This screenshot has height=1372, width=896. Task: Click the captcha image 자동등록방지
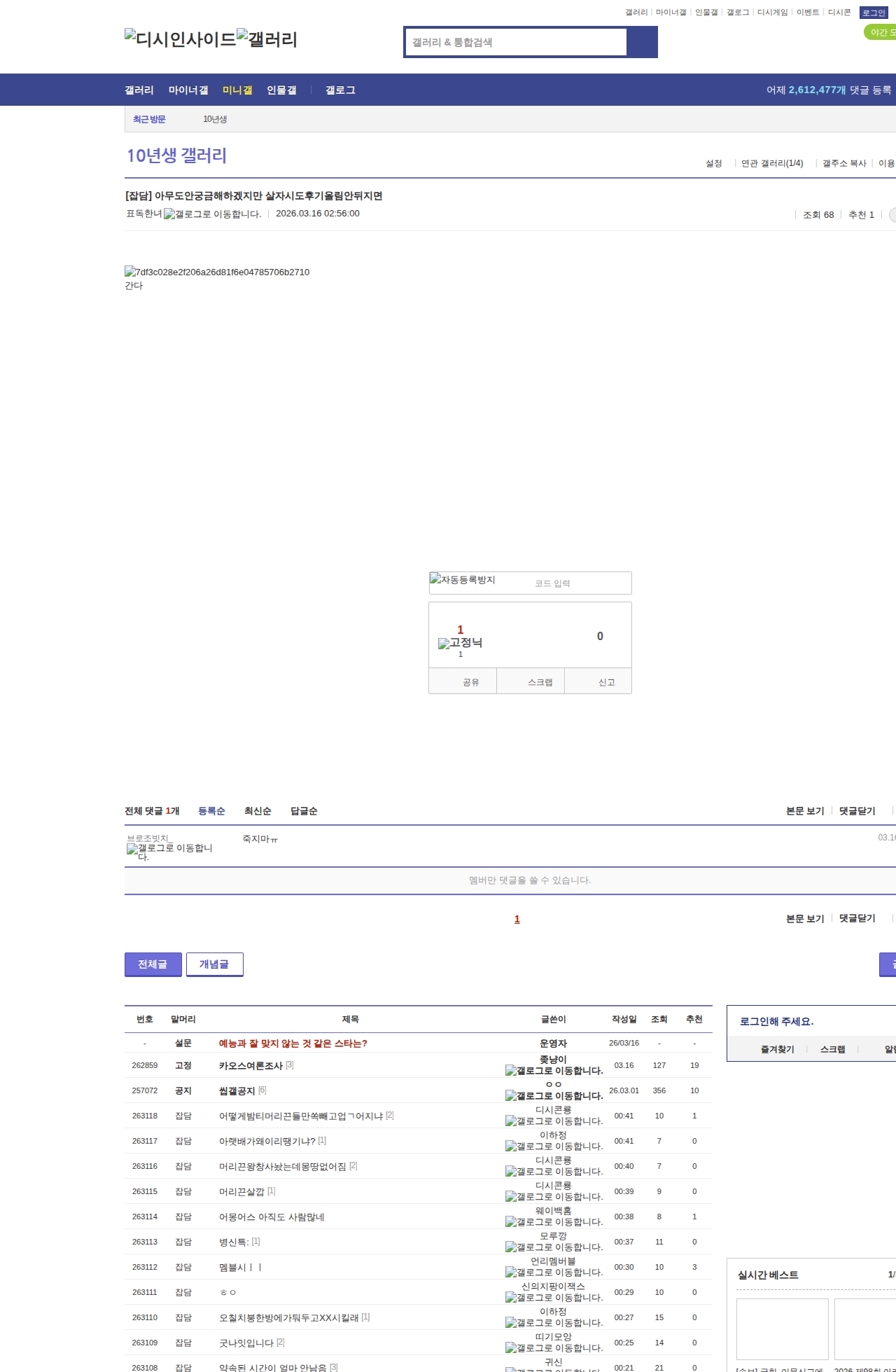point(463,580)
